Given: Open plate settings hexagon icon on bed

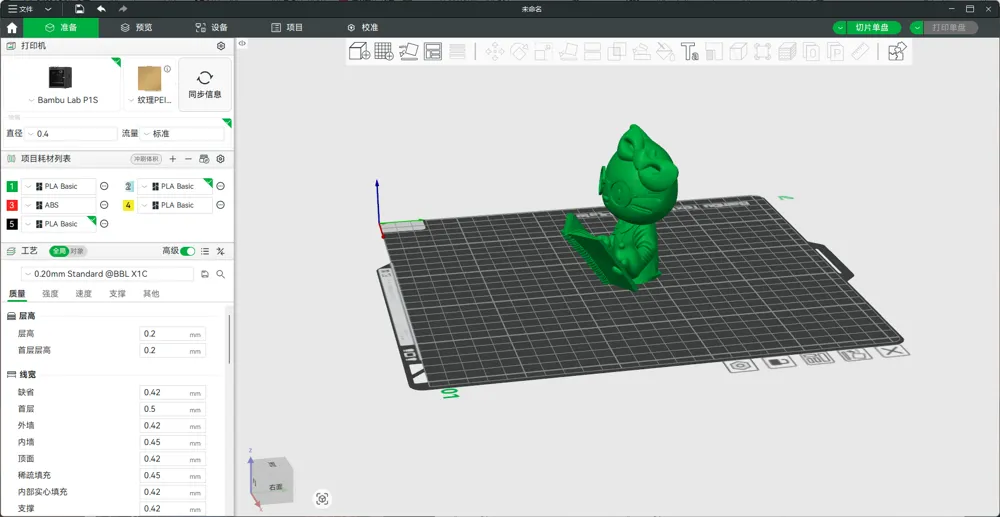Looking at the screenshot, I should [x=740, y=365].
